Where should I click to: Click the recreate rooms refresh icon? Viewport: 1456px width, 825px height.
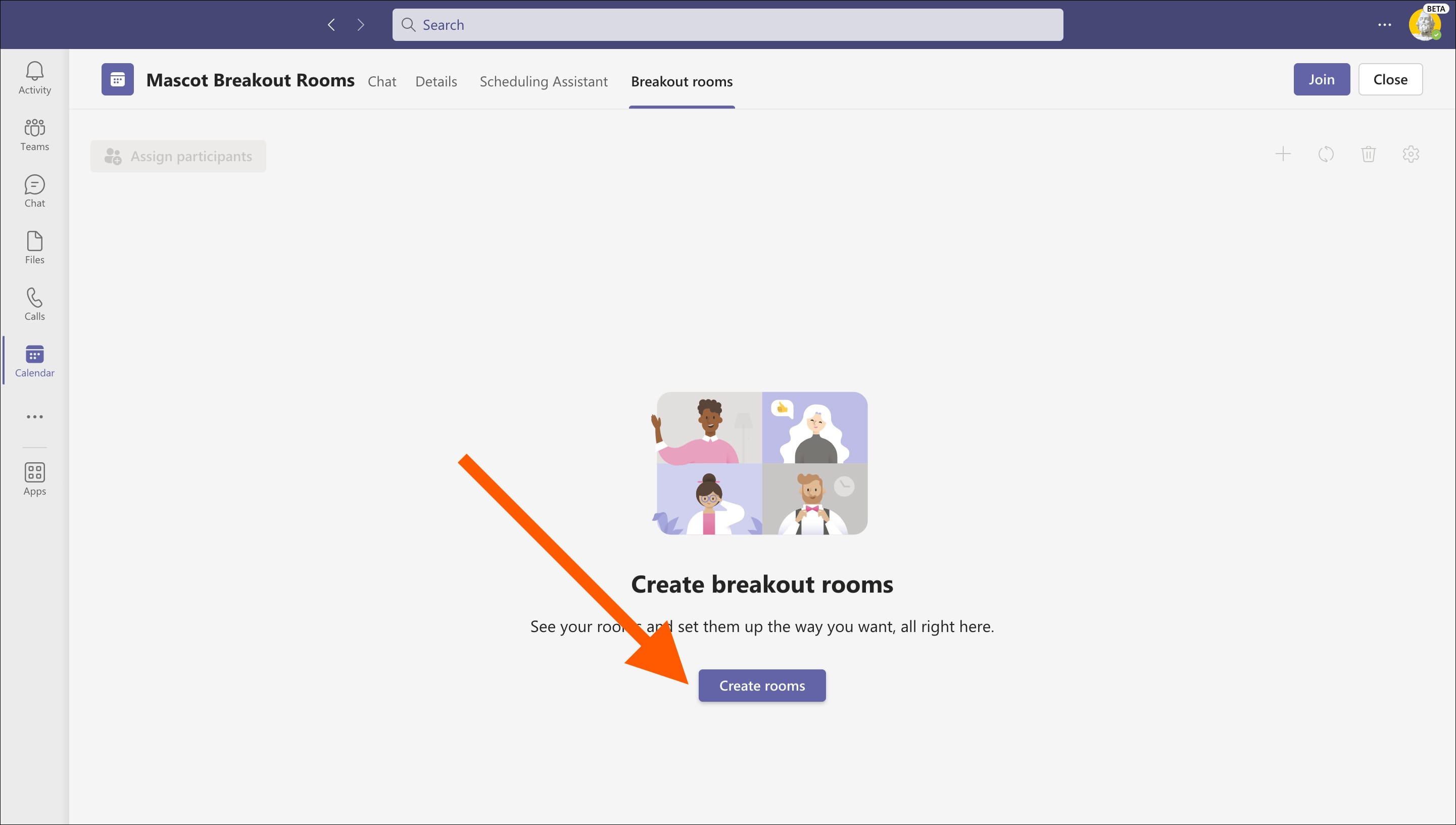(x=1326, y=154)
